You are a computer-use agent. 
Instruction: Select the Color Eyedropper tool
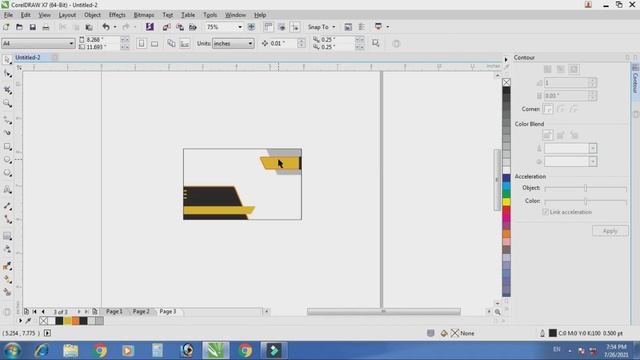[x=7, y=266]
